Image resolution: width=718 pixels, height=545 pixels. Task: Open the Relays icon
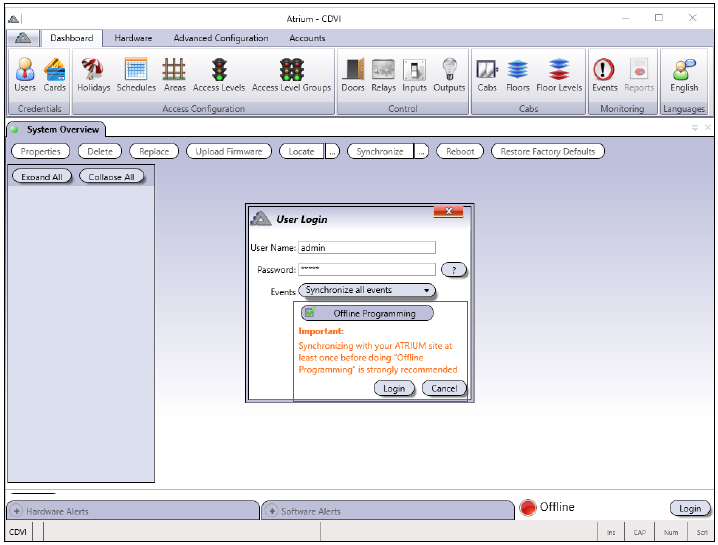383,75
